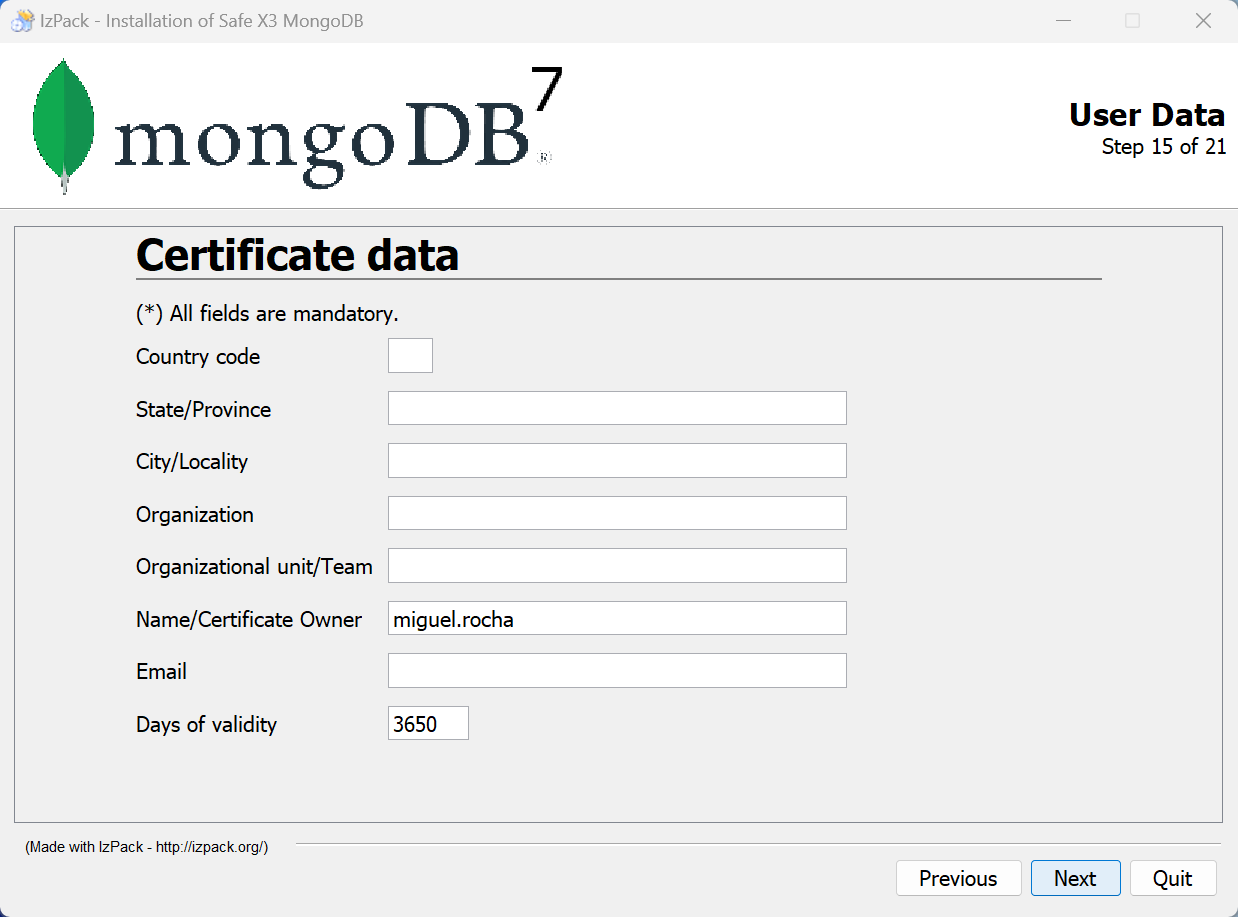The image size is (1238, 917).
Task: Click the Days of validity field showing 3650
Action: pyautogui.click(x=428, y=724)
